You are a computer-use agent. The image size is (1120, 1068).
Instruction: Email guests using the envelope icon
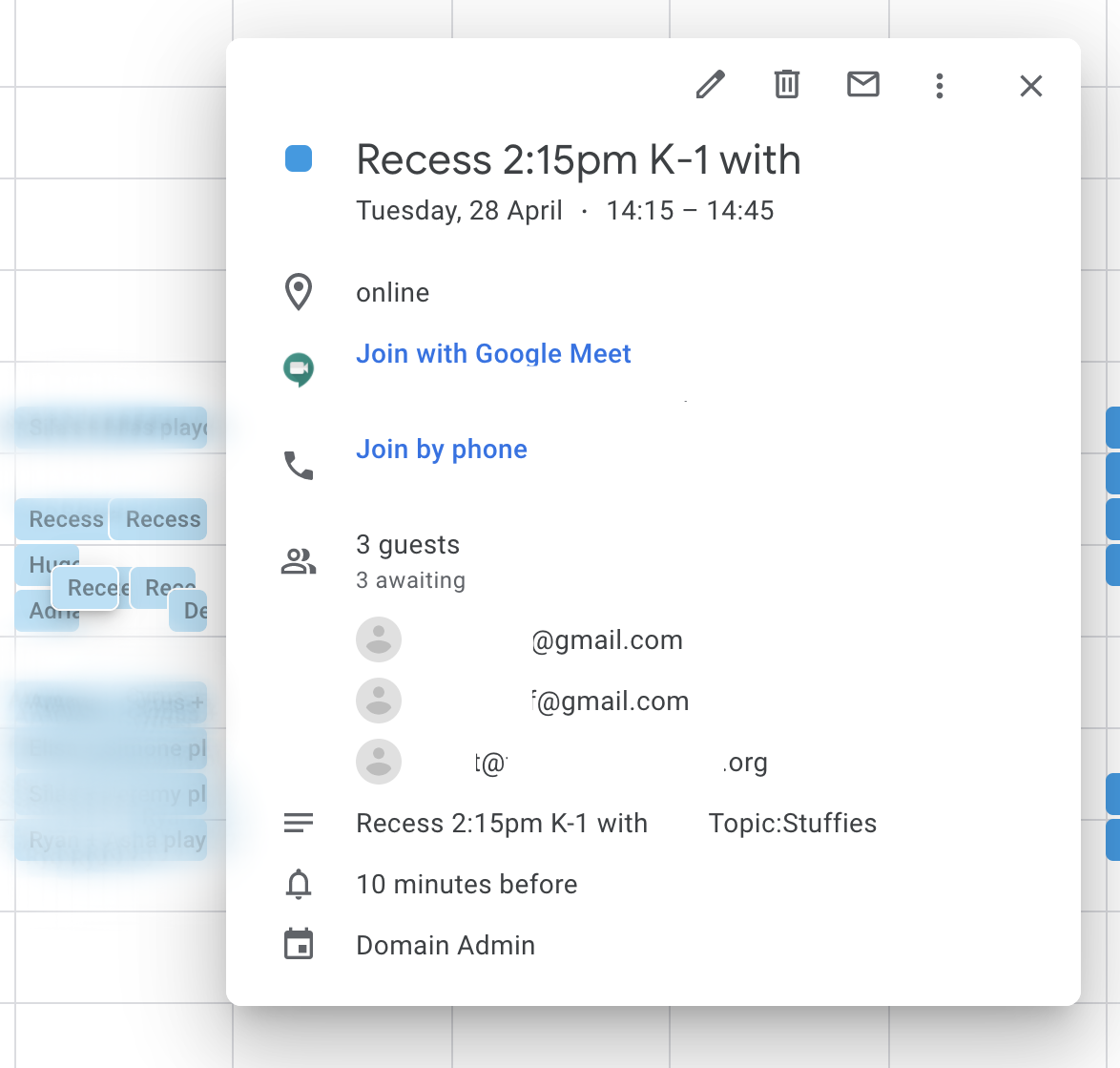(862, 85)
